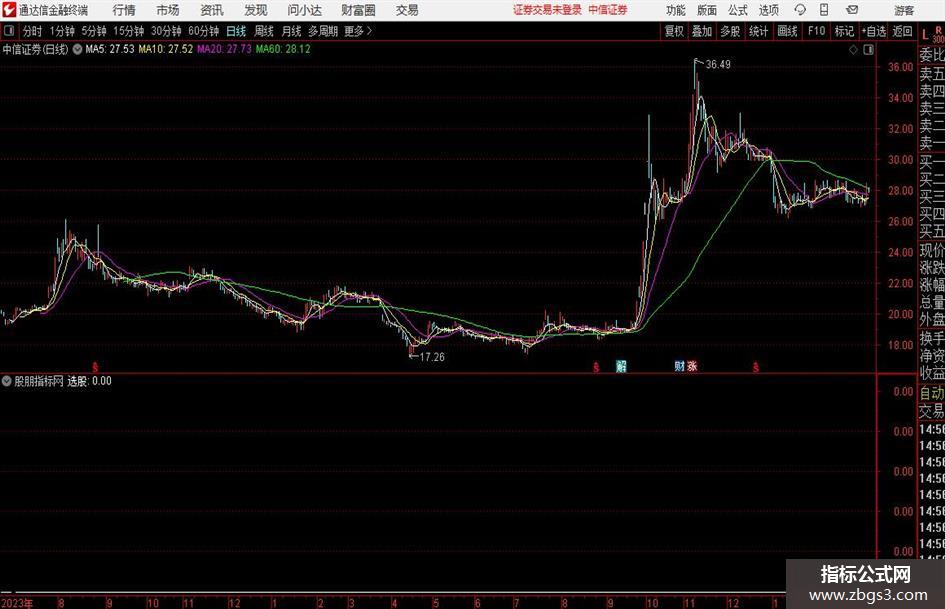
Task: Switch to the 周线 weekly period
Action: click(264, 31)
